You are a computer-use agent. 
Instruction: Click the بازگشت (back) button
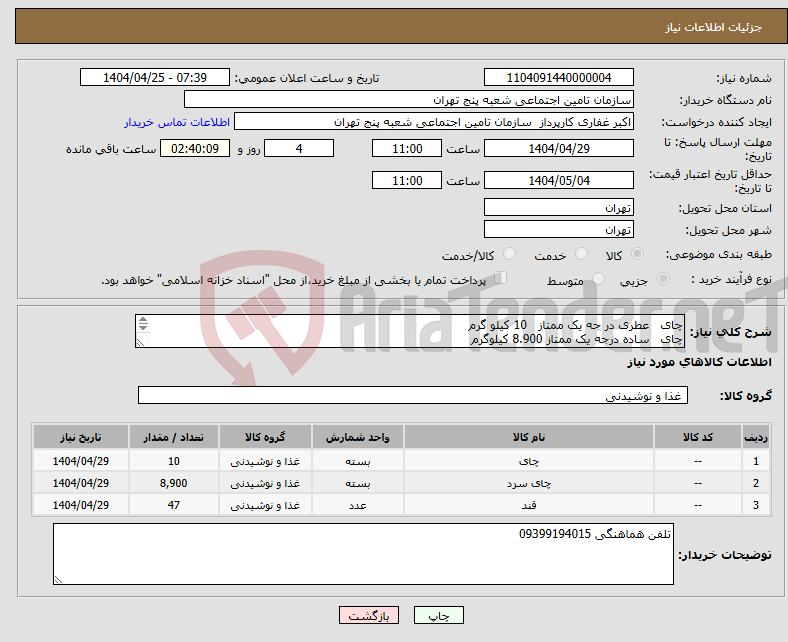point(368,615)
